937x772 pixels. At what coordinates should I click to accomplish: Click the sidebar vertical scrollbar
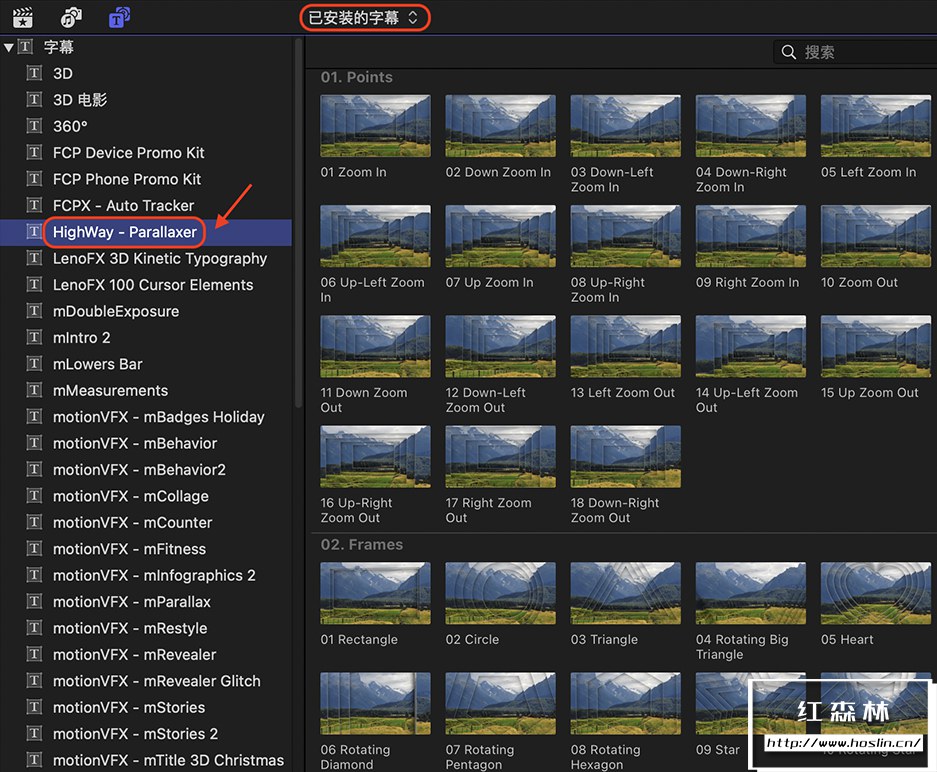(298, 222)
